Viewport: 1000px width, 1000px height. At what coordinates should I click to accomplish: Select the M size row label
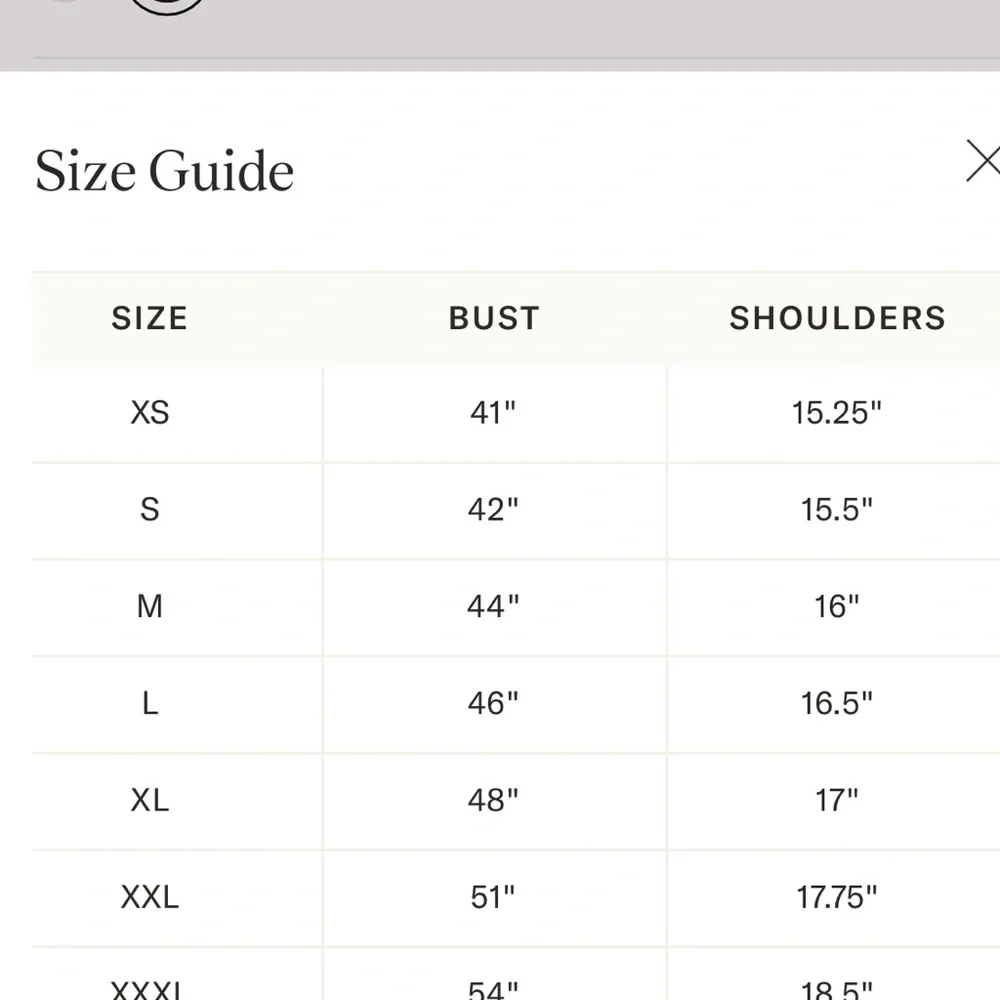(150, 606)
